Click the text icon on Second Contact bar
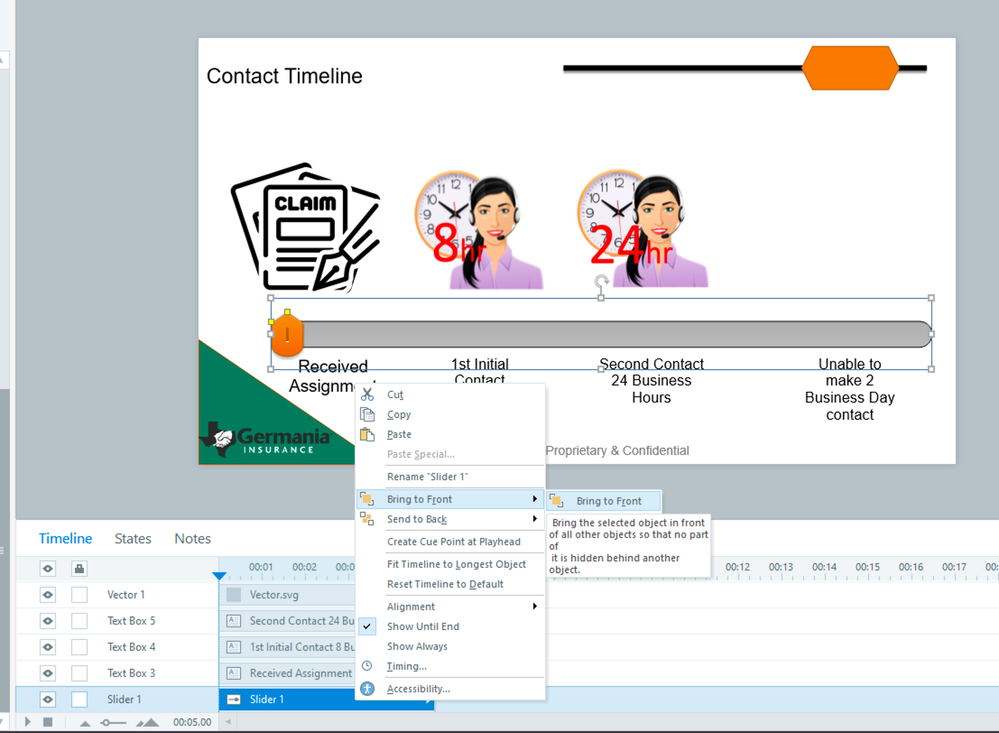This screenshot has height=733, width=999. pyautogui.click(x=234, y=621)
